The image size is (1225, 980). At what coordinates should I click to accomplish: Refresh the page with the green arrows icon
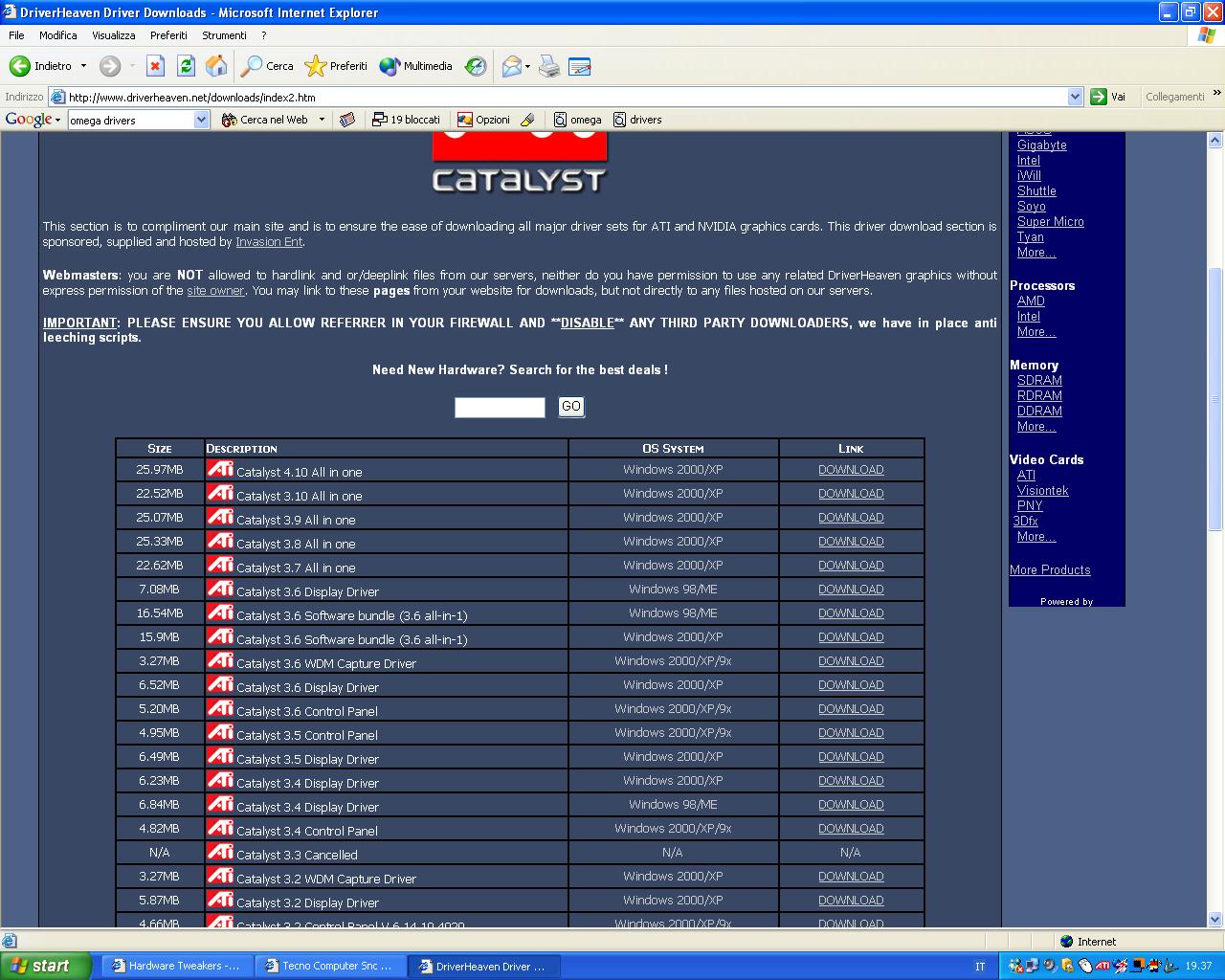click(x=186, y=66)
